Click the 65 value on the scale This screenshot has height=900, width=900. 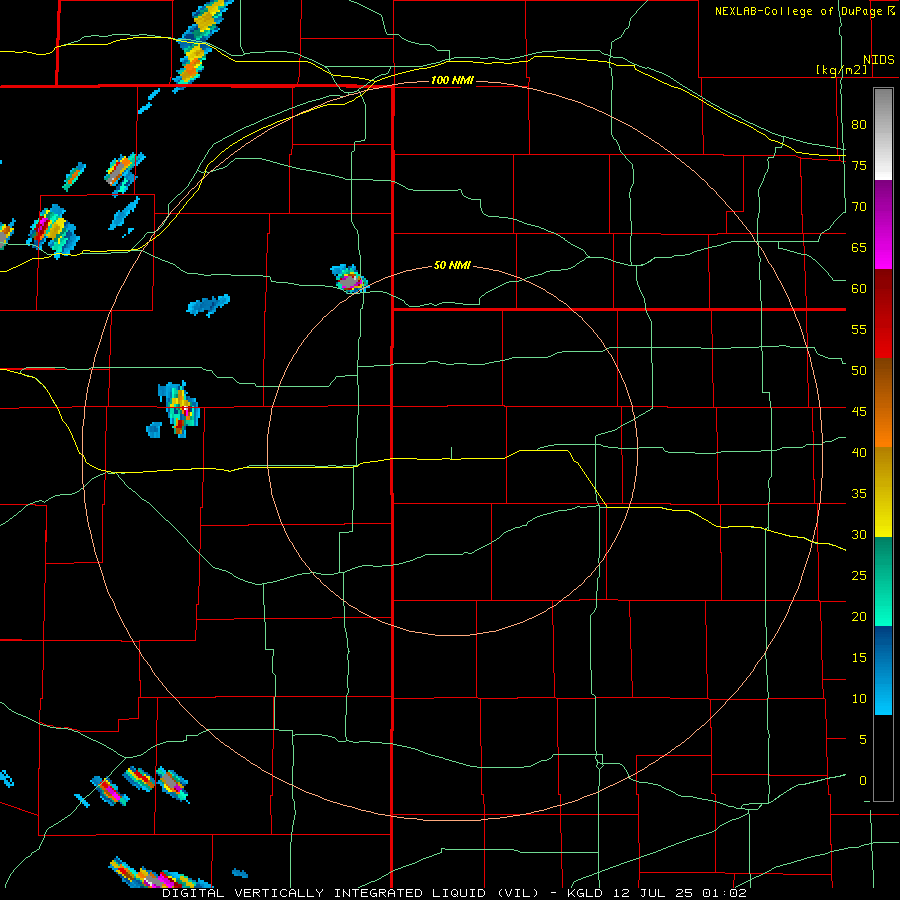click(x=859, y=247)
